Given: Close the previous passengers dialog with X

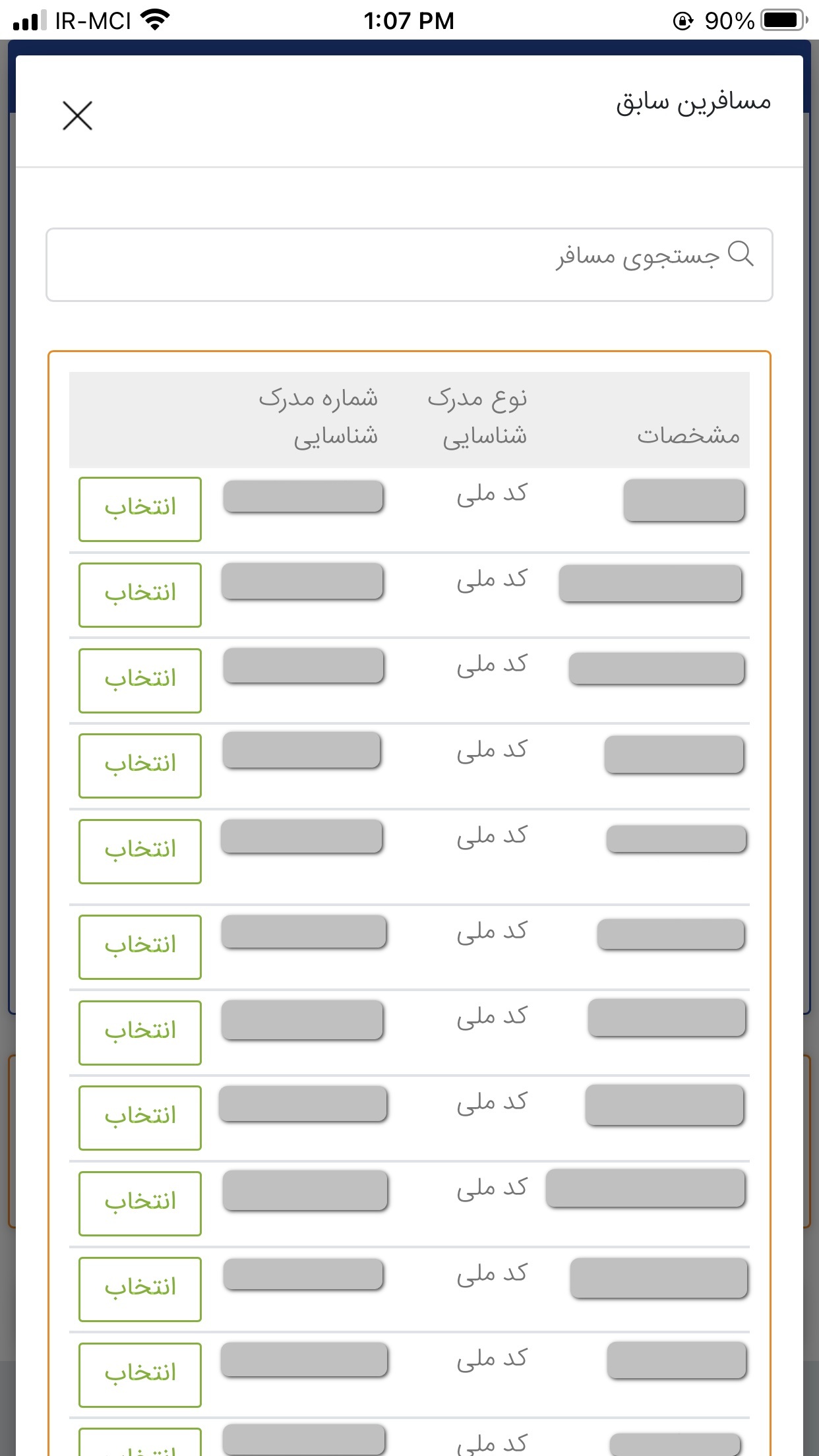Looking at the screenshot, I should pos(77,116).
